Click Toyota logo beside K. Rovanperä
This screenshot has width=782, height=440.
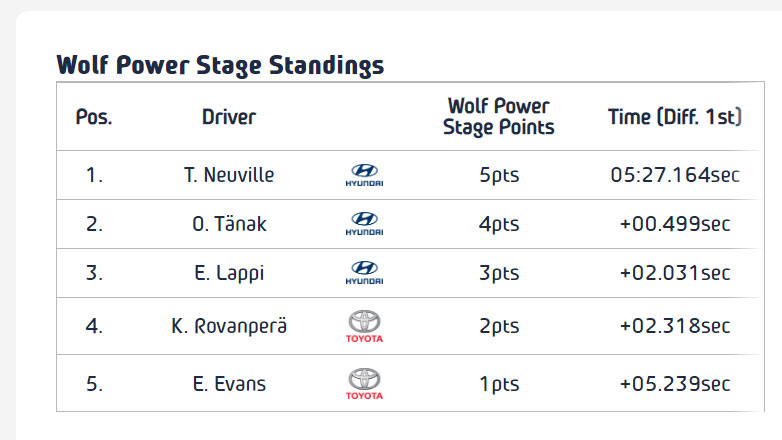(363, 327)
